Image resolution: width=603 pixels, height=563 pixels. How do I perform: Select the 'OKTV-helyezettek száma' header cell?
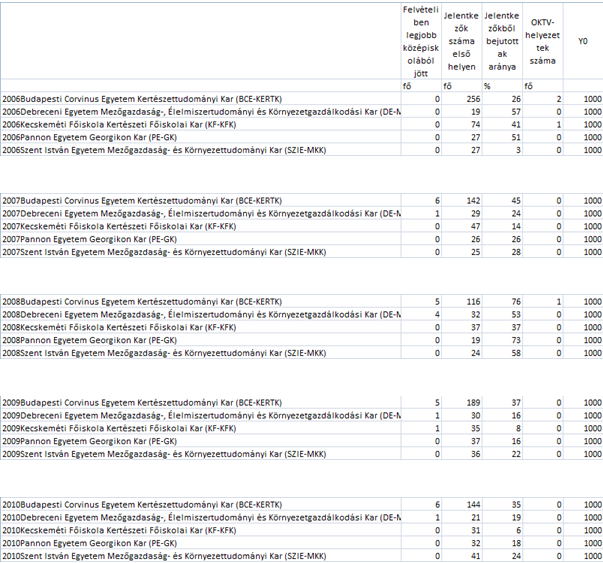[x=543, y=41]
